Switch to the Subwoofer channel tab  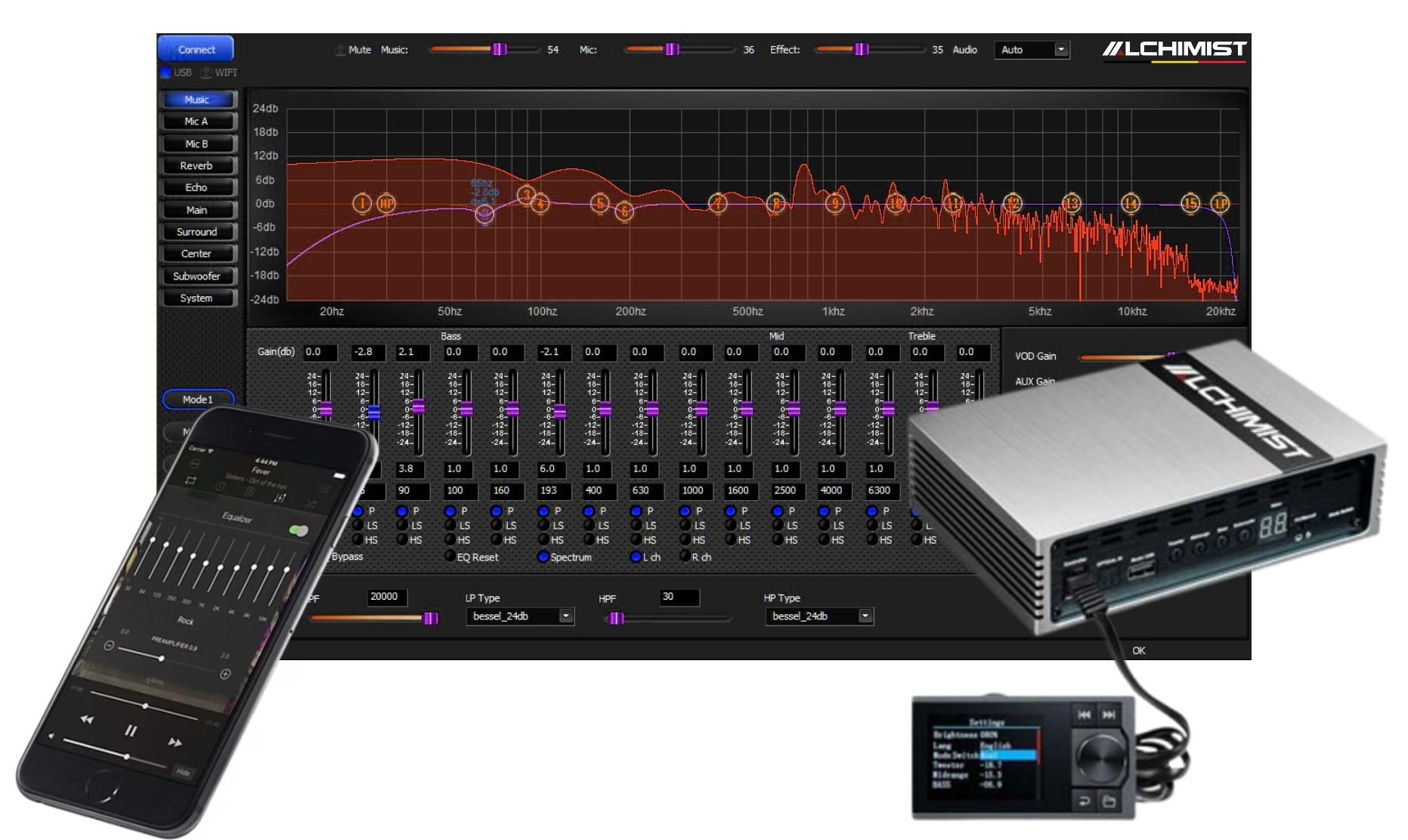pos(198,276)
